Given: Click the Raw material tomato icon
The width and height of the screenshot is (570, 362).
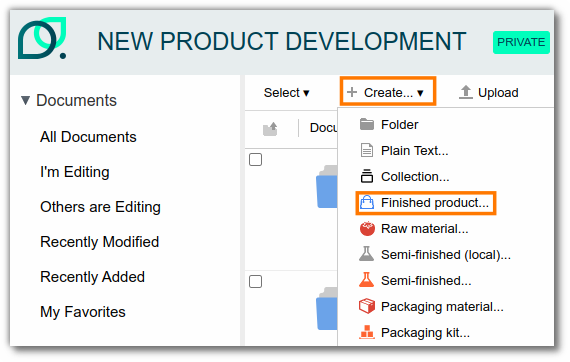Looking at the screenshot, I should click(x=367, y=229).
